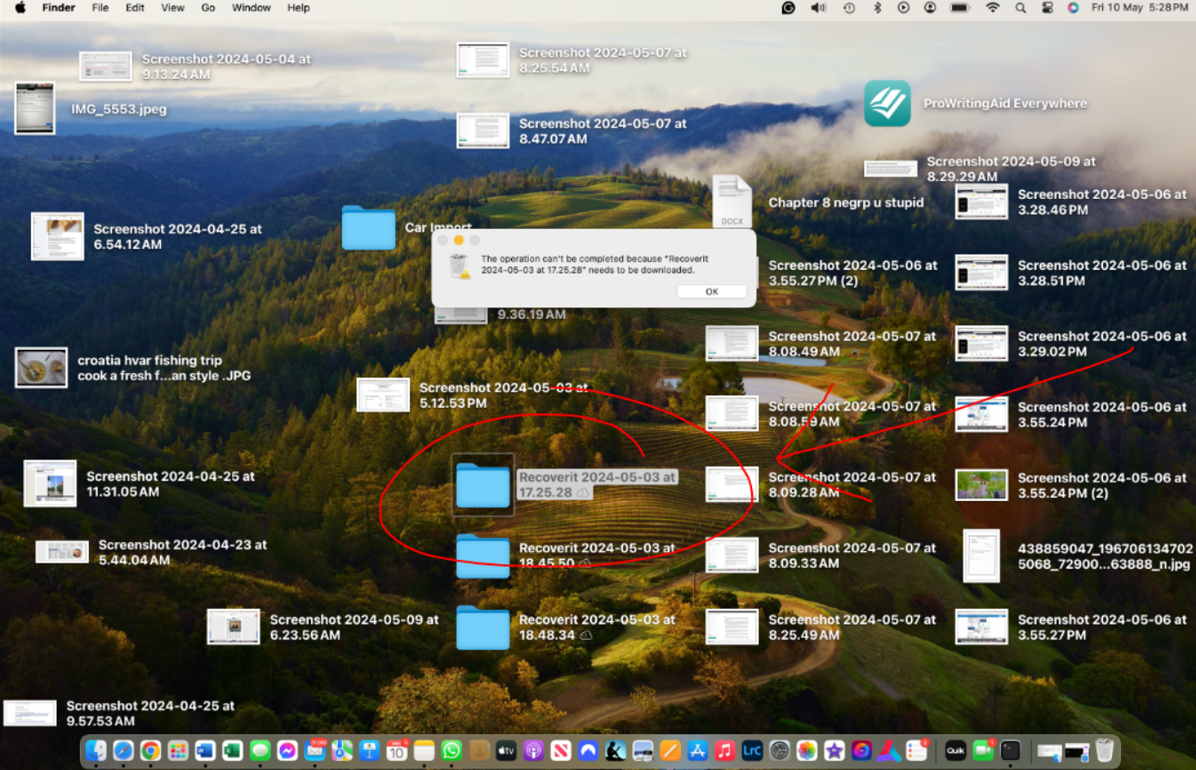1196x770 pixels.
Task: Open Podcasts from the Dock
Action: coord(533,751)
